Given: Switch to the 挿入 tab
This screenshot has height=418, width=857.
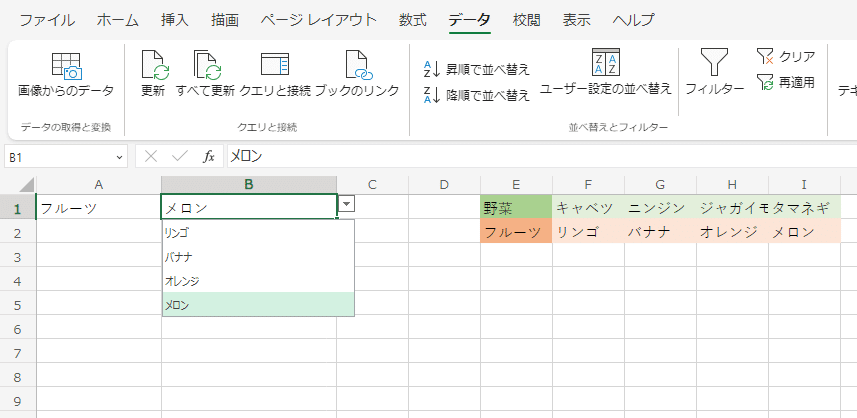Looking at the screenshot, I should 175,20.
